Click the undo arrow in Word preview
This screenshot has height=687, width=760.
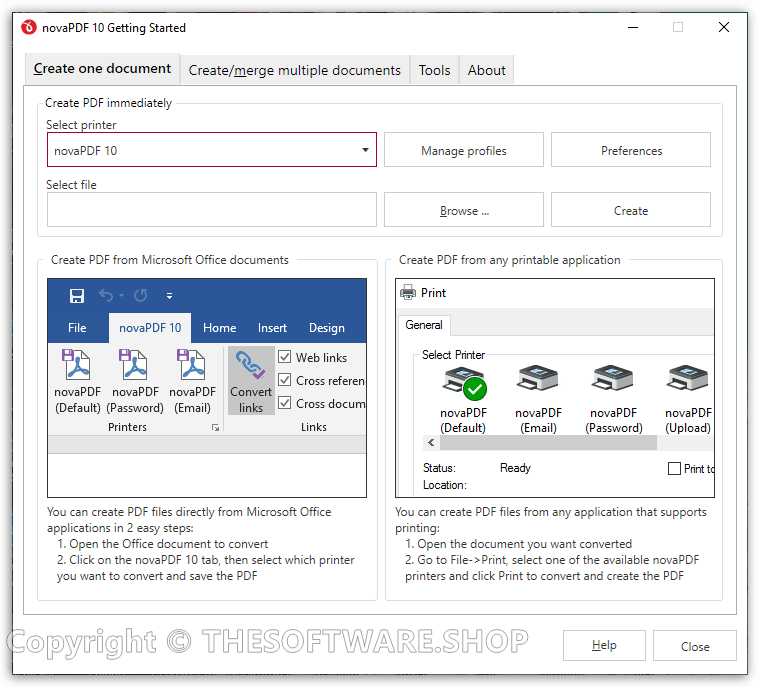click(x=106, y=295)
